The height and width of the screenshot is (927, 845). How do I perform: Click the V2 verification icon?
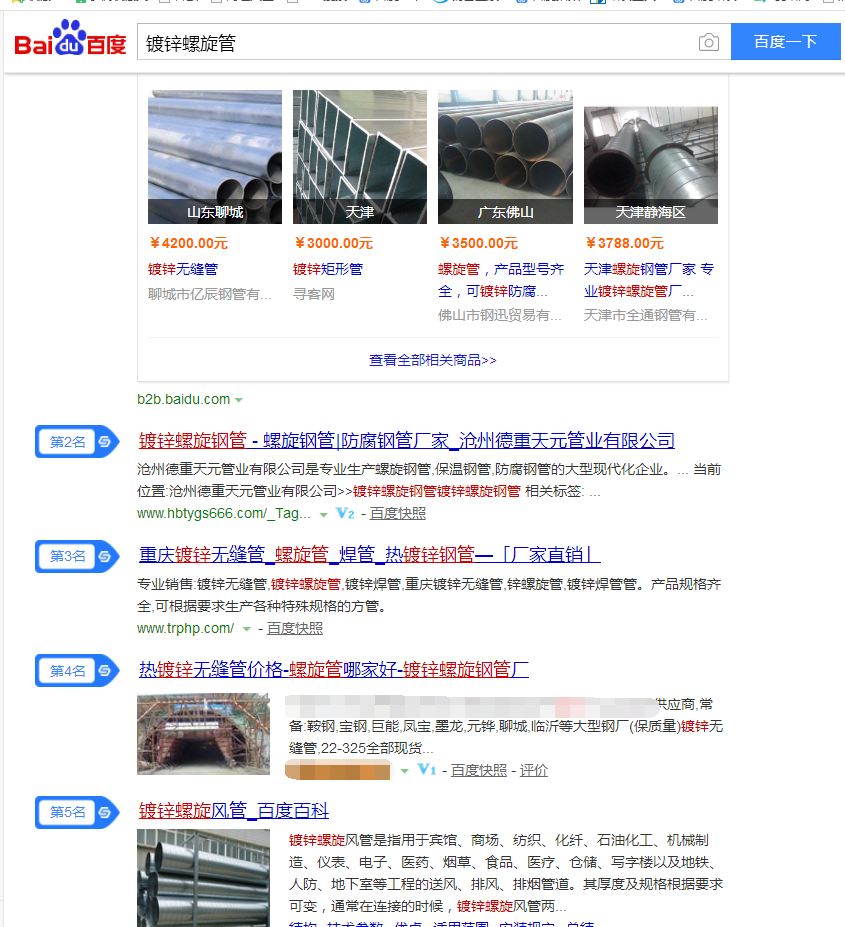click(345, 513)
